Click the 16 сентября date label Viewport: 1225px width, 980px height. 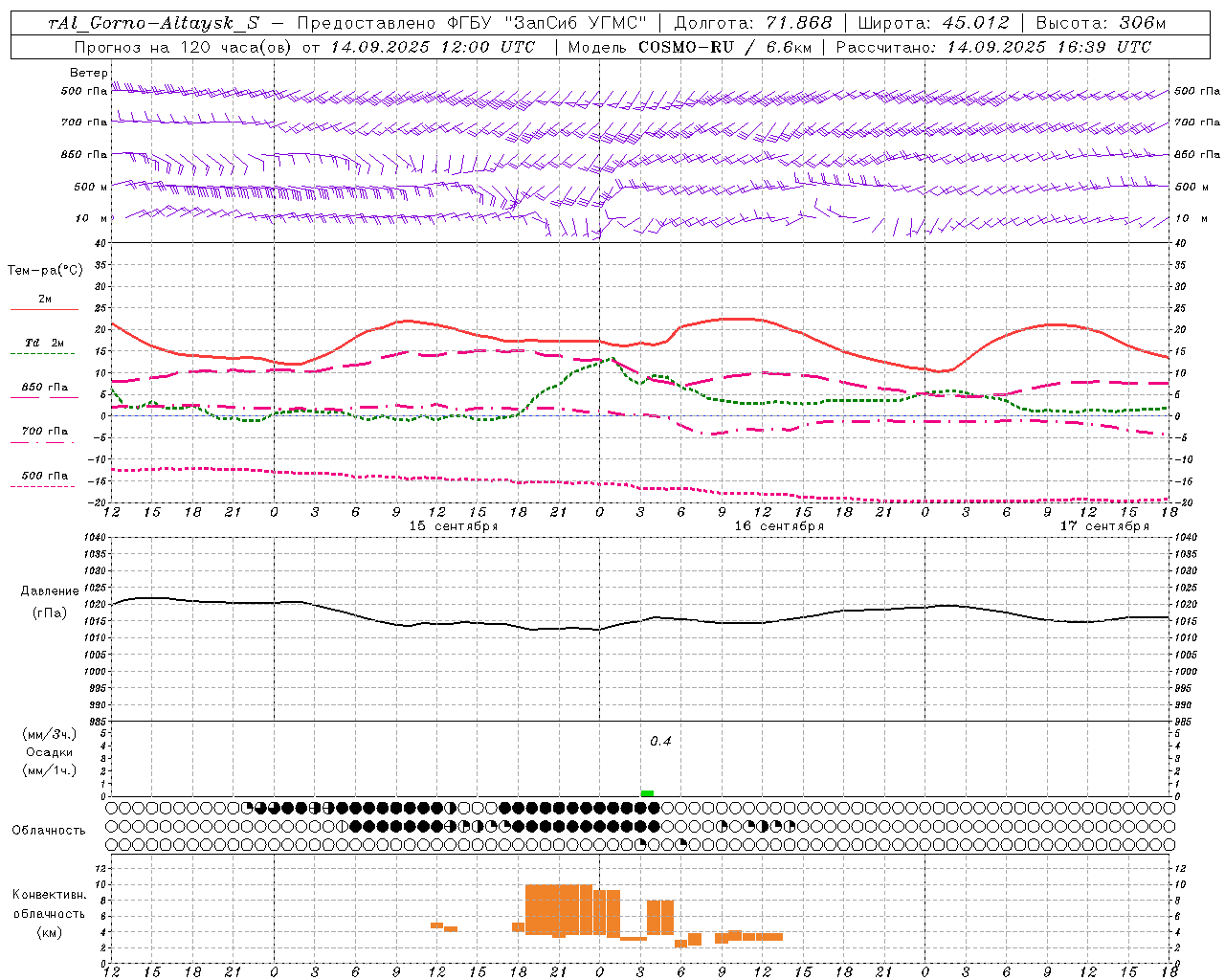click(779, 526)
